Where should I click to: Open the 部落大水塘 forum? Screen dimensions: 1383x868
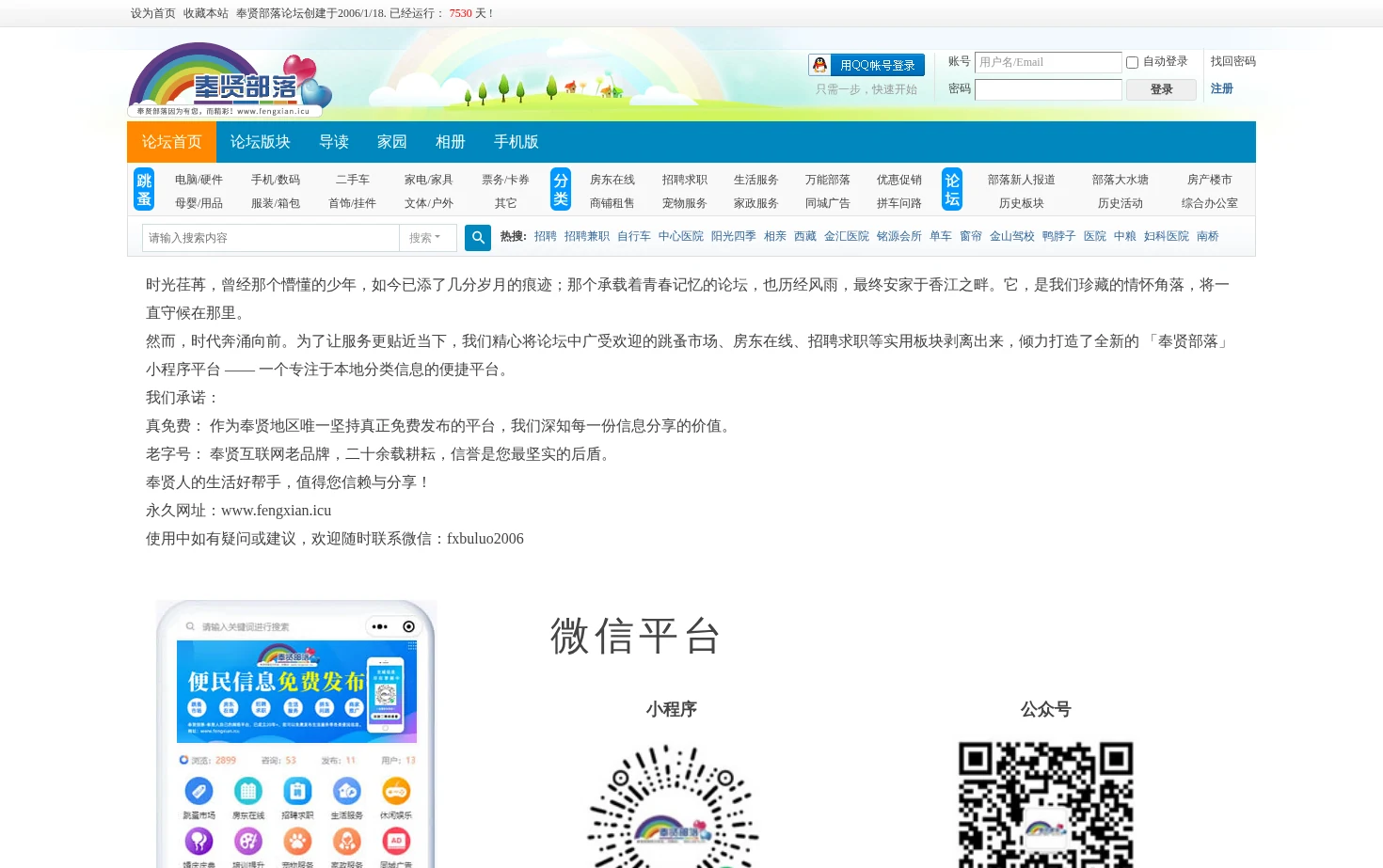(x=1121, y=180)
